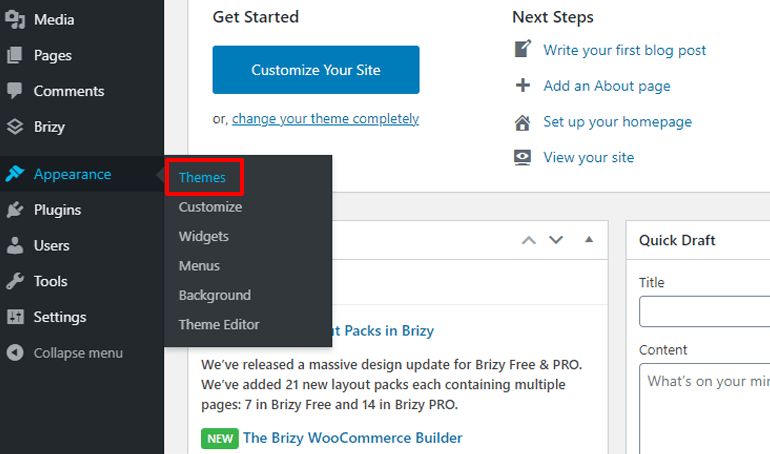Click the Tools wrench icon
770x454 pixels.
15,281
